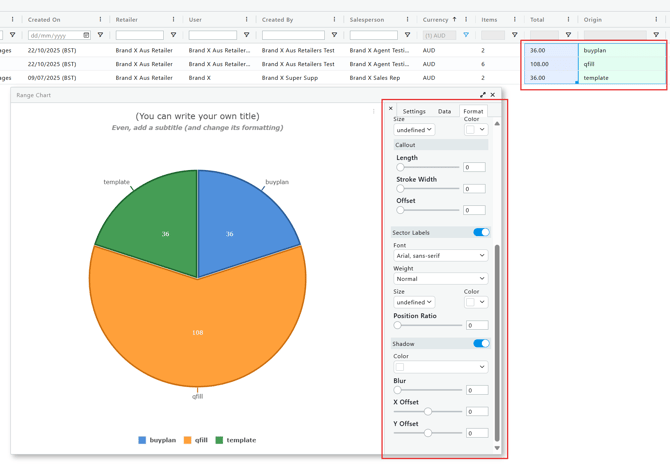Disable the Shadow toggle
The image size is (670, 465).
pos(481,343)
